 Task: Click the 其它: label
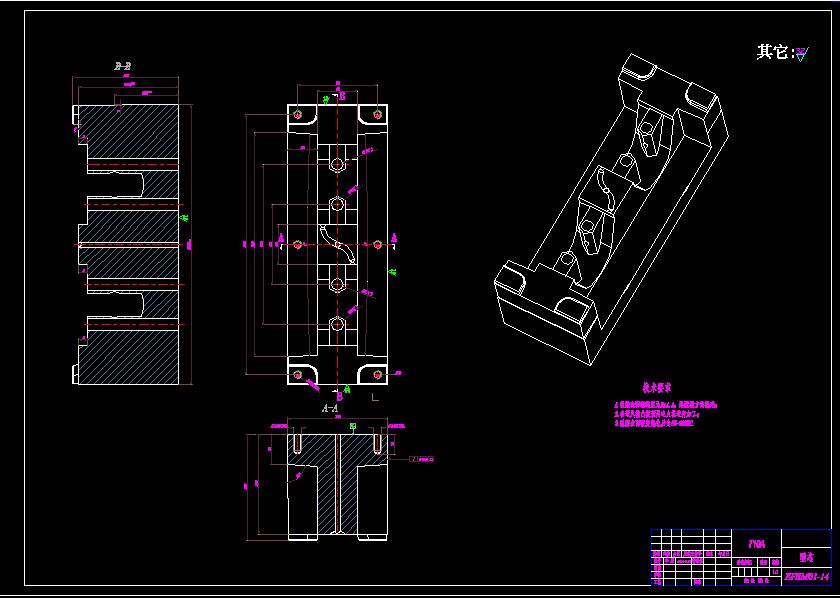point(775,53)
